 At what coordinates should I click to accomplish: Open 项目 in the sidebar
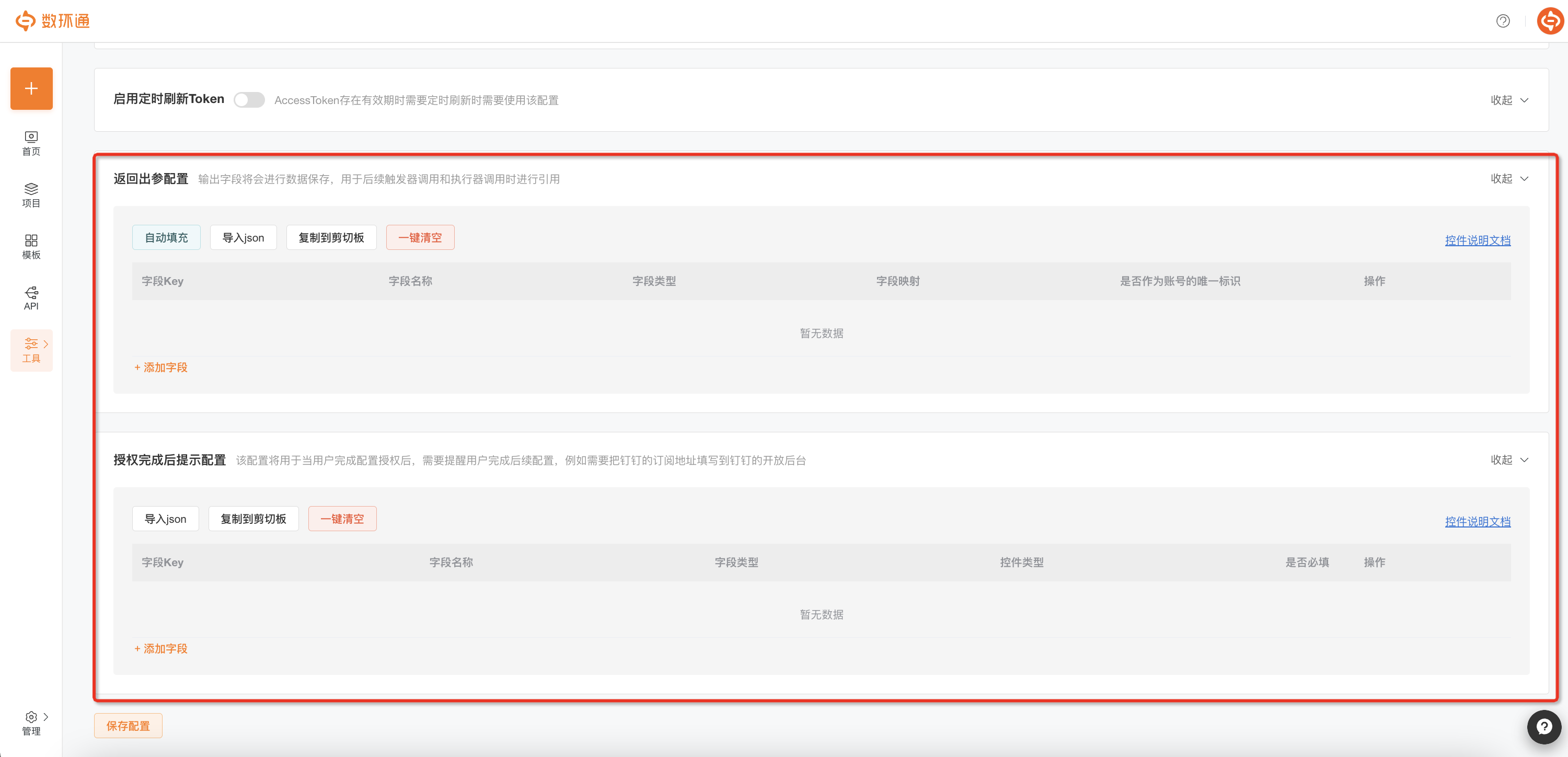click(x=32, y=196)
